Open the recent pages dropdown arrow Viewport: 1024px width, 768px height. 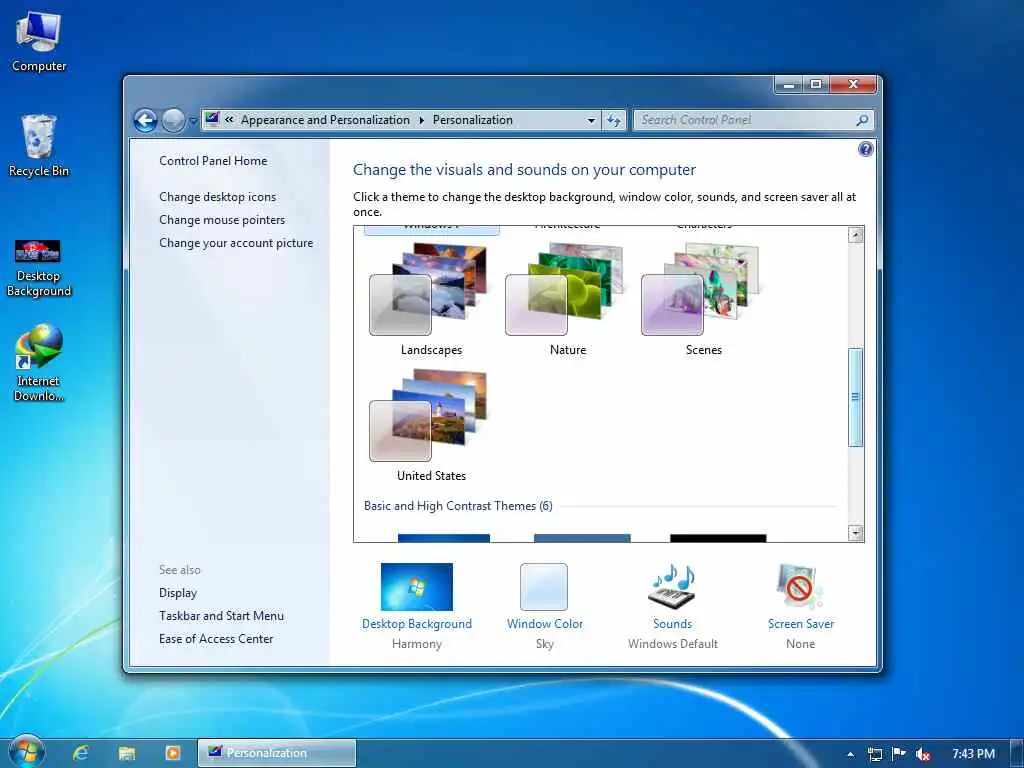coord(193,121)
